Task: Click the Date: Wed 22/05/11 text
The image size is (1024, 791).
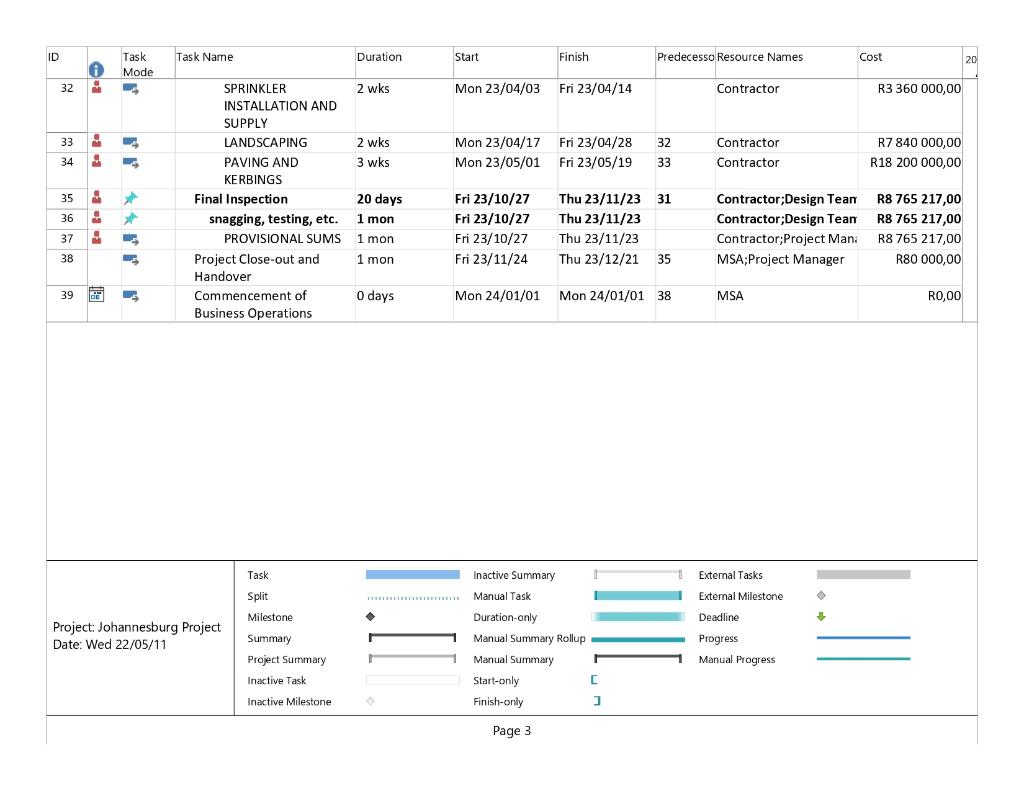Action: click(x=109, y=644)
